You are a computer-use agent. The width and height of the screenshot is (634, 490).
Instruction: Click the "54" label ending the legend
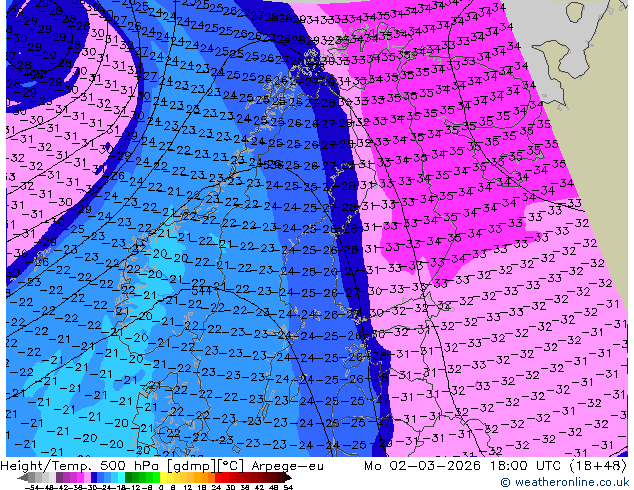(288, 486)
